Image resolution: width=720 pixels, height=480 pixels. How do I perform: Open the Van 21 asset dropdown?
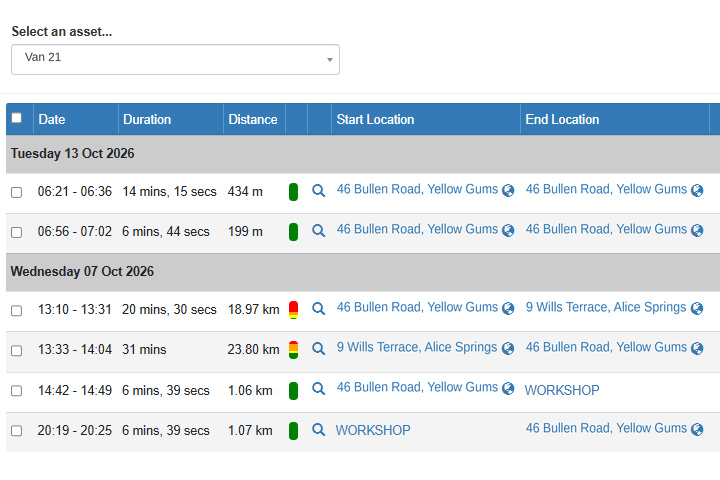tap(175, 59)
